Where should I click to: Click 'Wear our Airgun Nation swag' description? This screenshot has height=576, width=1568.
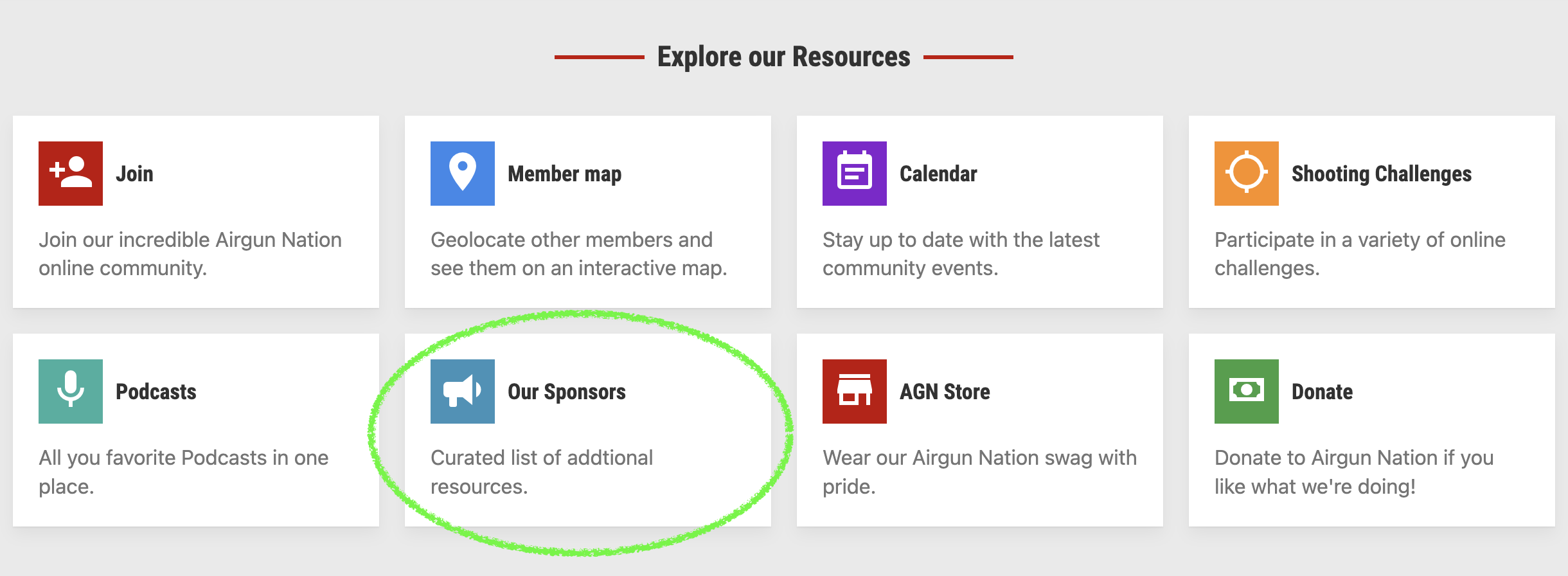979,471
